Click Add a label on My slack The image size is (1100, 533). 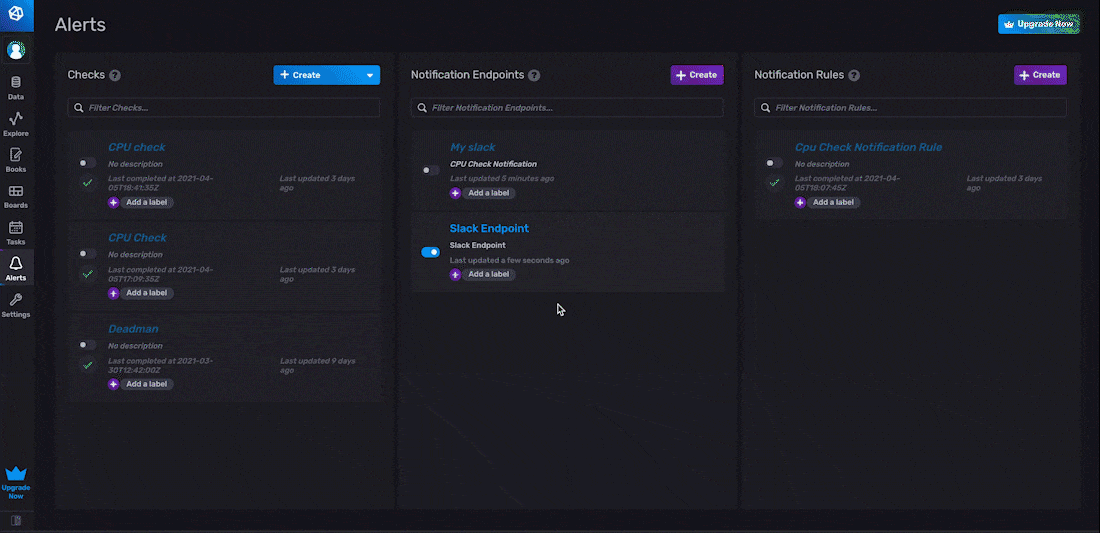click(x=489, y=194)
